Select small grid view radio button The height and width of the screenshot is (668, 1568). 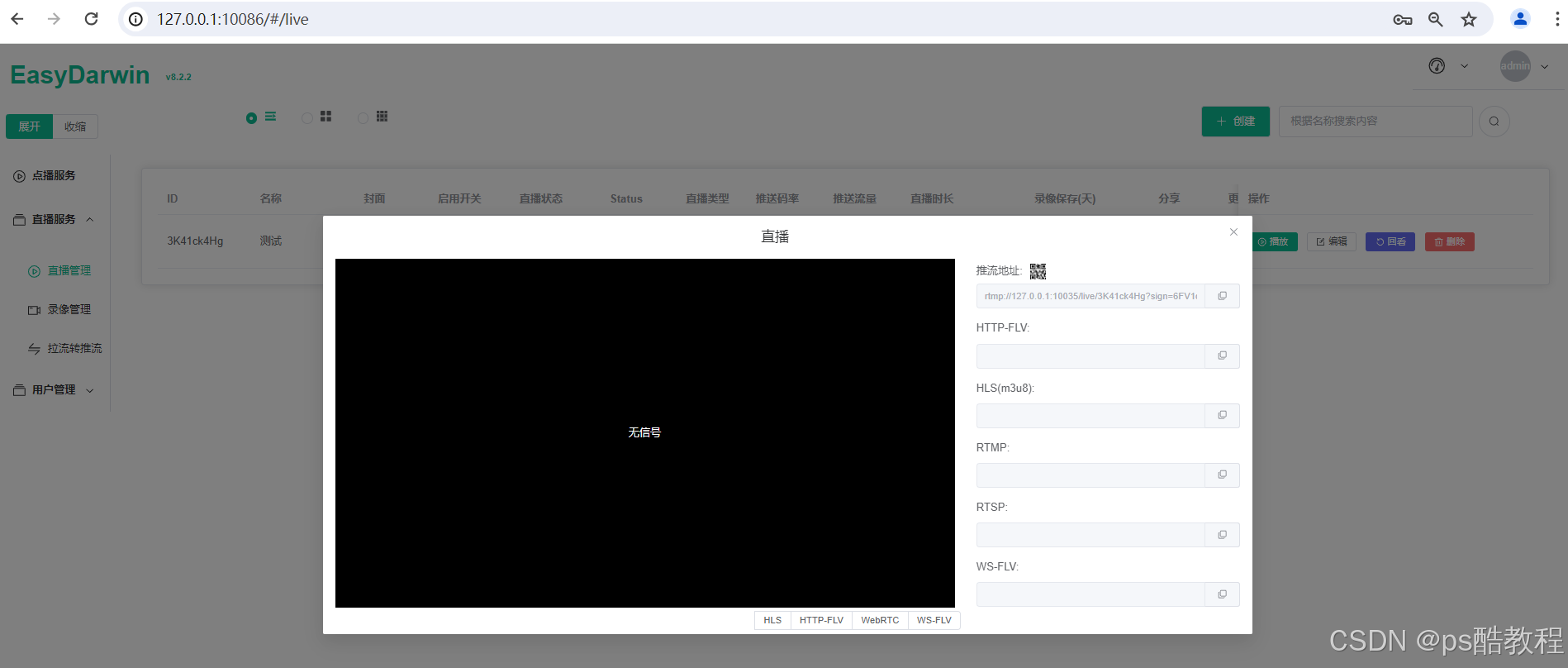click(x=363, y=118)
